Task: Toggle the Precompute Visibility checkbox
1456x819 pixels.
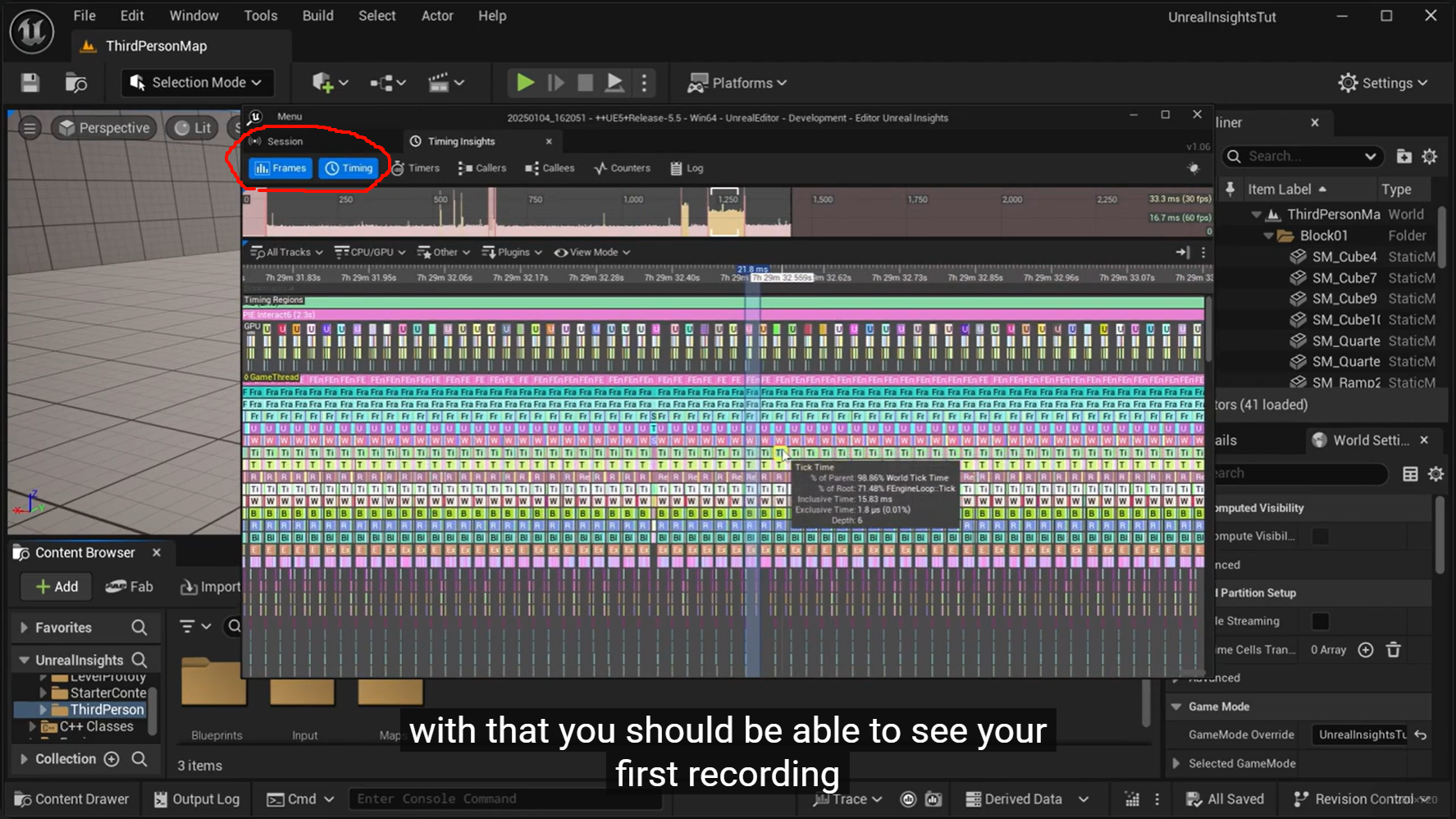Action: click(1320, 536)
